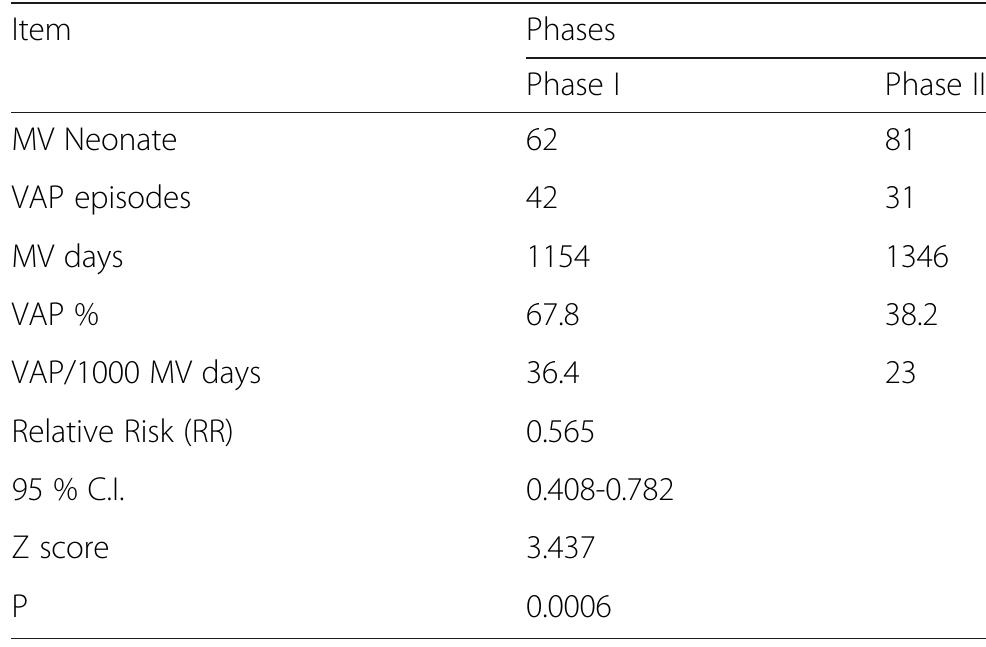The height and width of the screenshot is (647, 986).
Task: Click the Relative Risk value 0.565
Action: pos(560,432)
